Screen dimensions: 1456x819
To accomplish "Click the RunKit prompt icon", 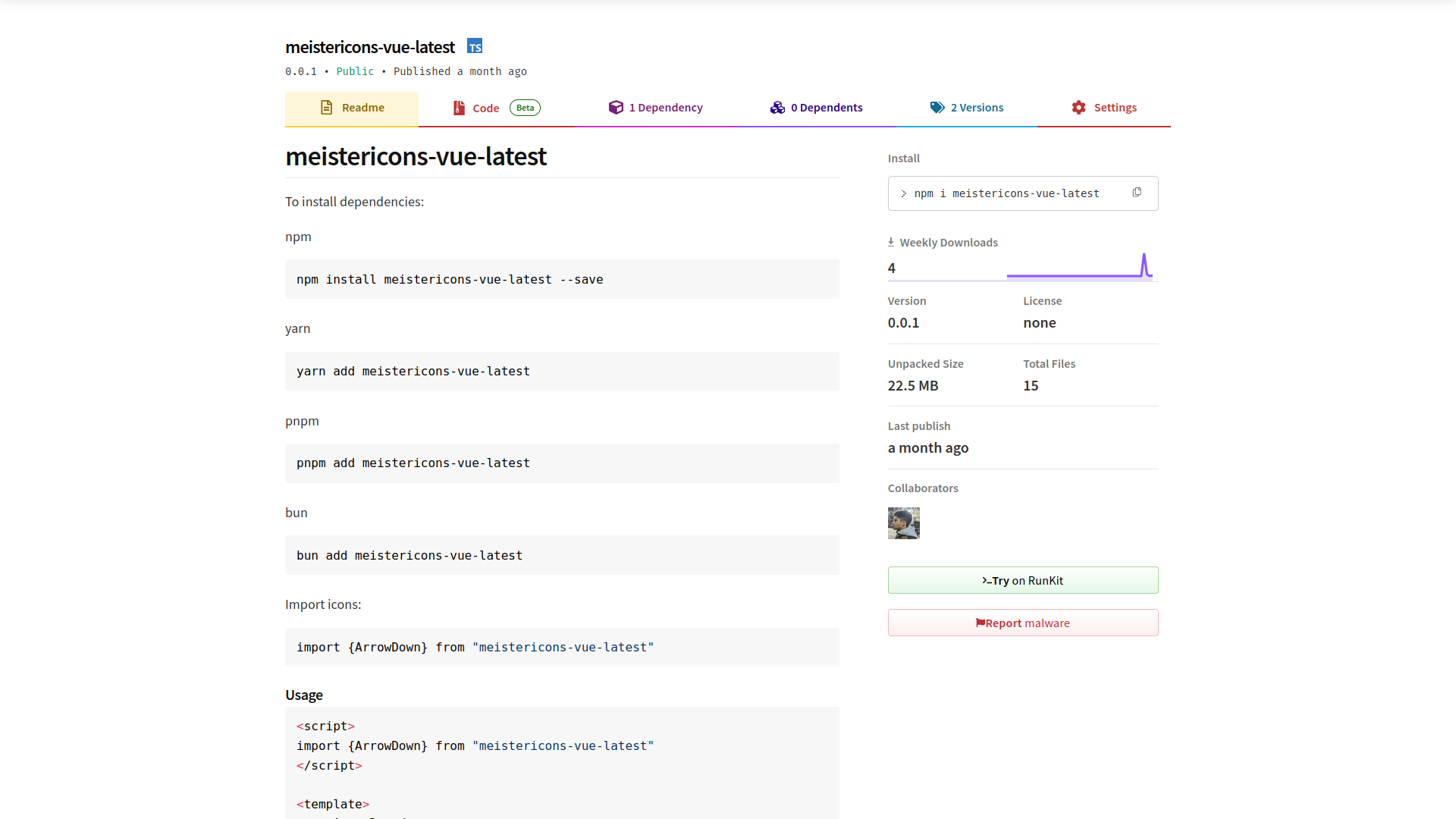I will coord(987,581).
